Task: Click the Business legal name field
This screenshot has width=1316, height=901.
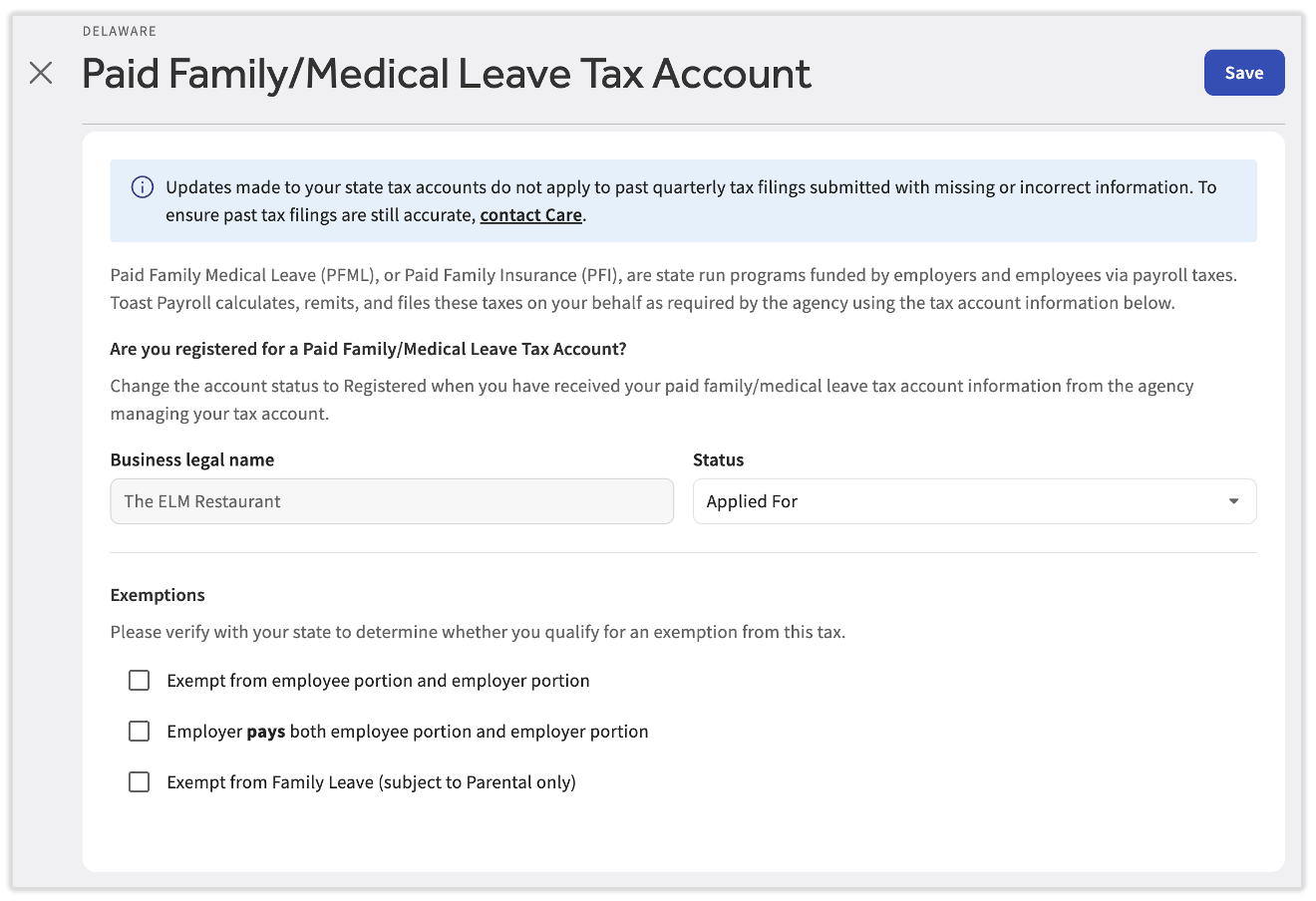Action: tap(392, 501)
